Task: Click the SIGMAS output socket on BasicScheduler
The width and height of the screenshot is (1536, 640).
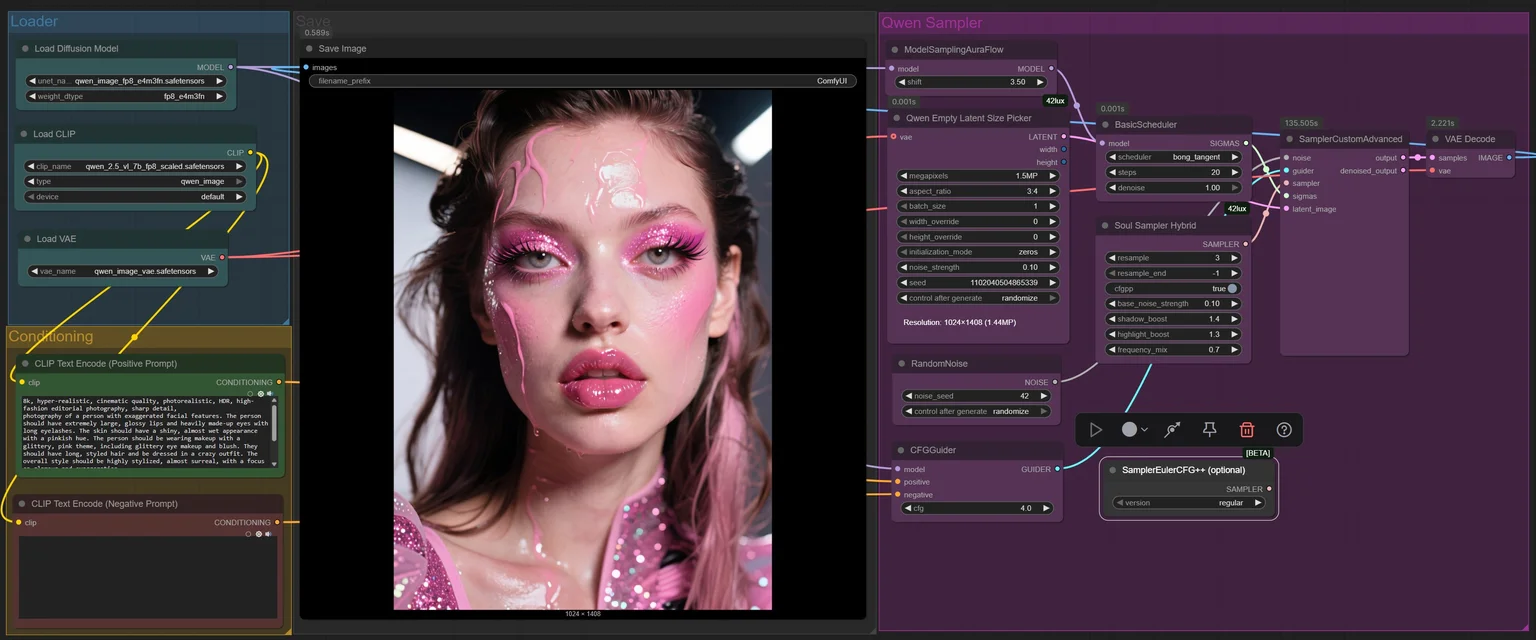Action: point(1246,143)
